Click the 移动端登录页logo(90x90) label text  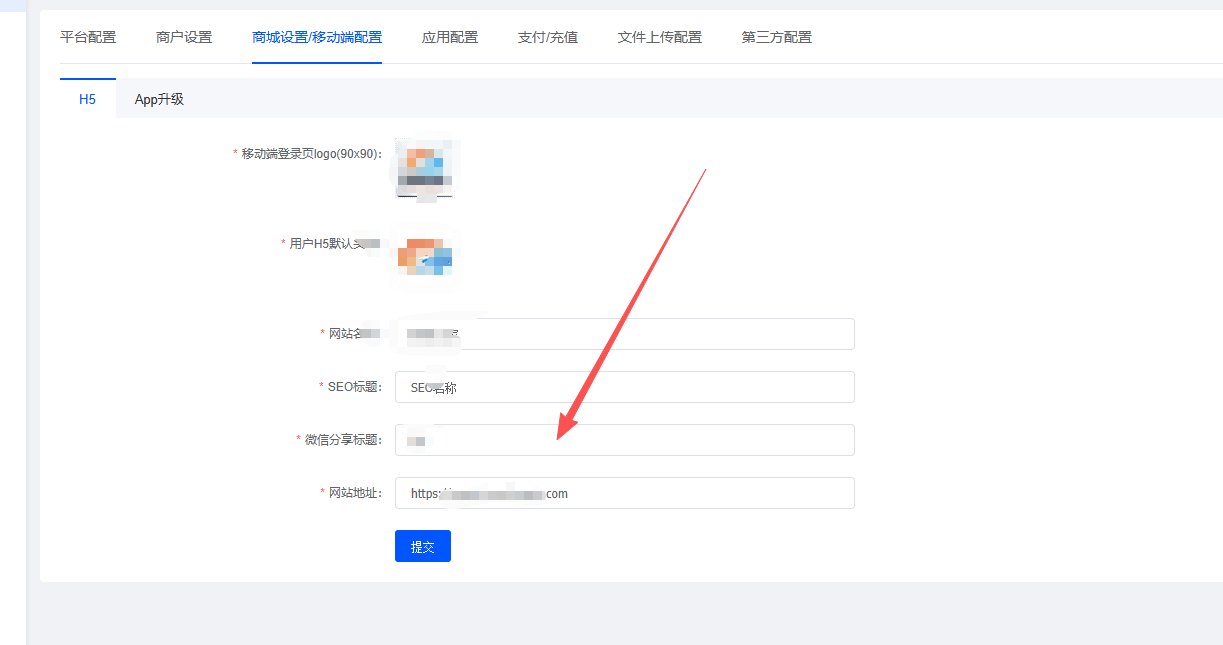tap(310, 154)
